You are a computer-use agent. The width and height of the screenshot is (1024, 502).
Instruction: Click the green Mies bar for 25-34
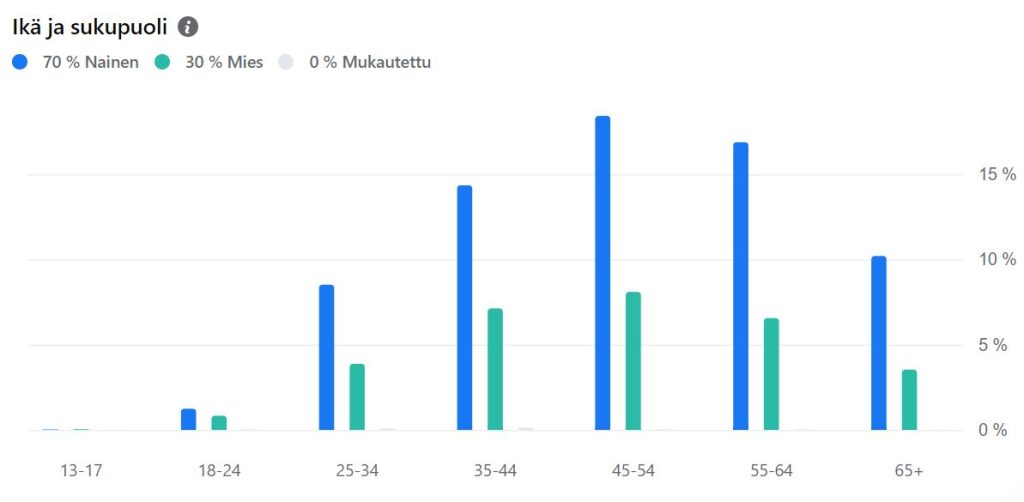tap(357, 397)
